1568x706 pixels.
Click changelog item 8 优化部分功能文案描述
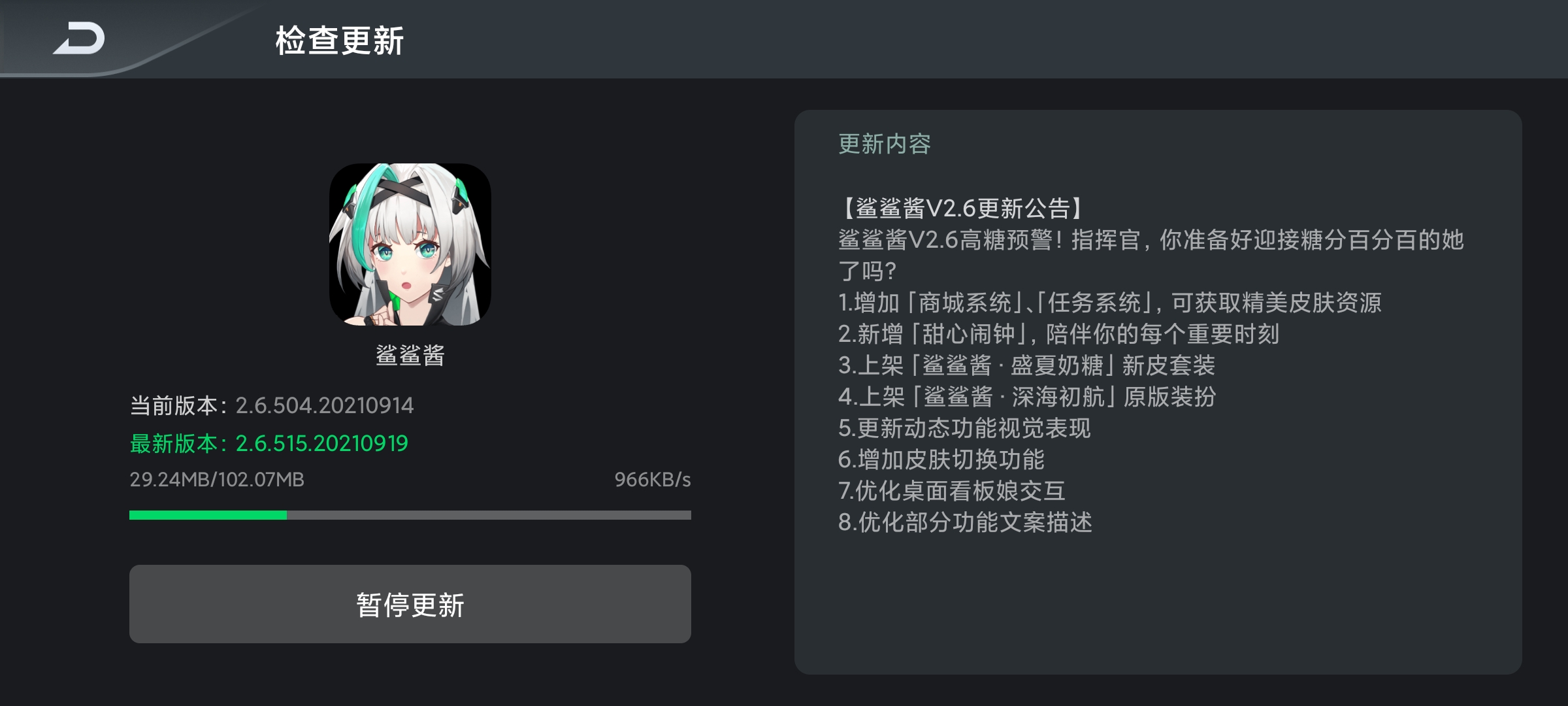[x=965, y=522]
